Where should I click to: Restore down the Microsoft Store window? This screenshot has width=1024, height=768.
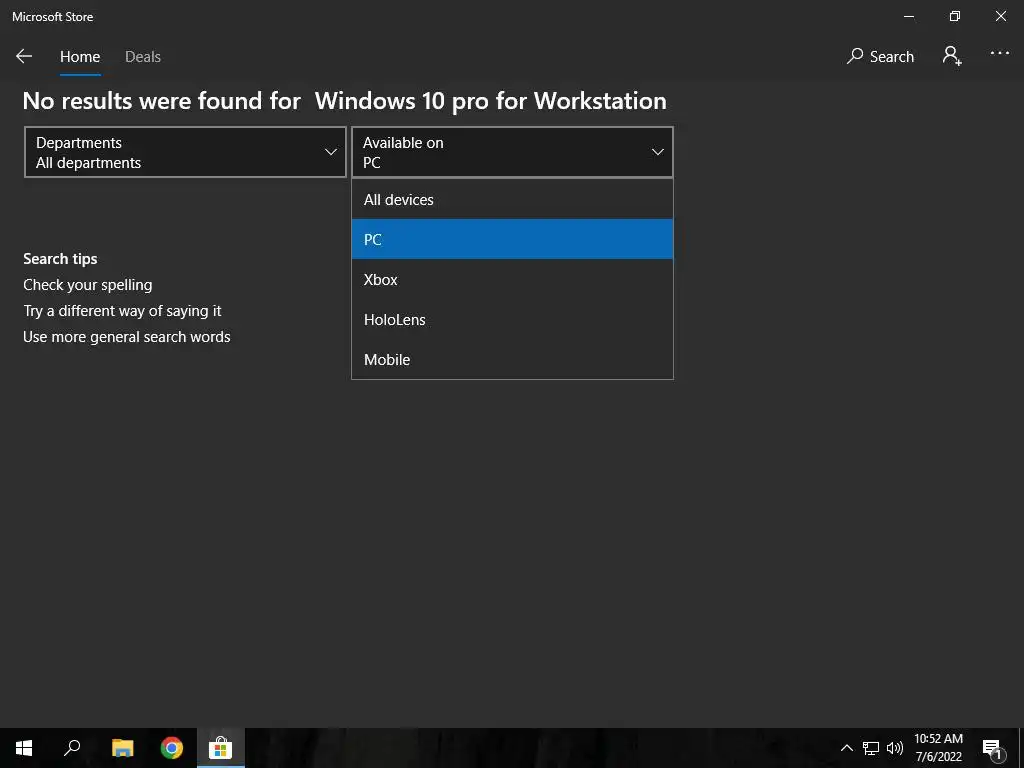coord(955,16)
